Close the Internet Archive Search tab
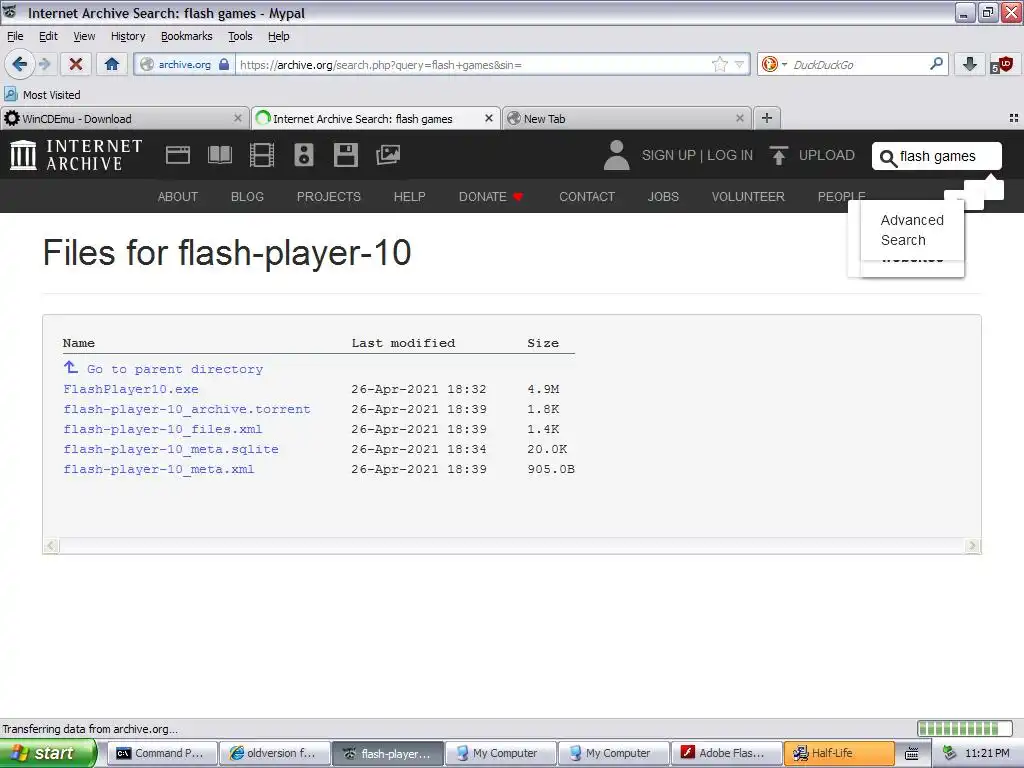 488,118
